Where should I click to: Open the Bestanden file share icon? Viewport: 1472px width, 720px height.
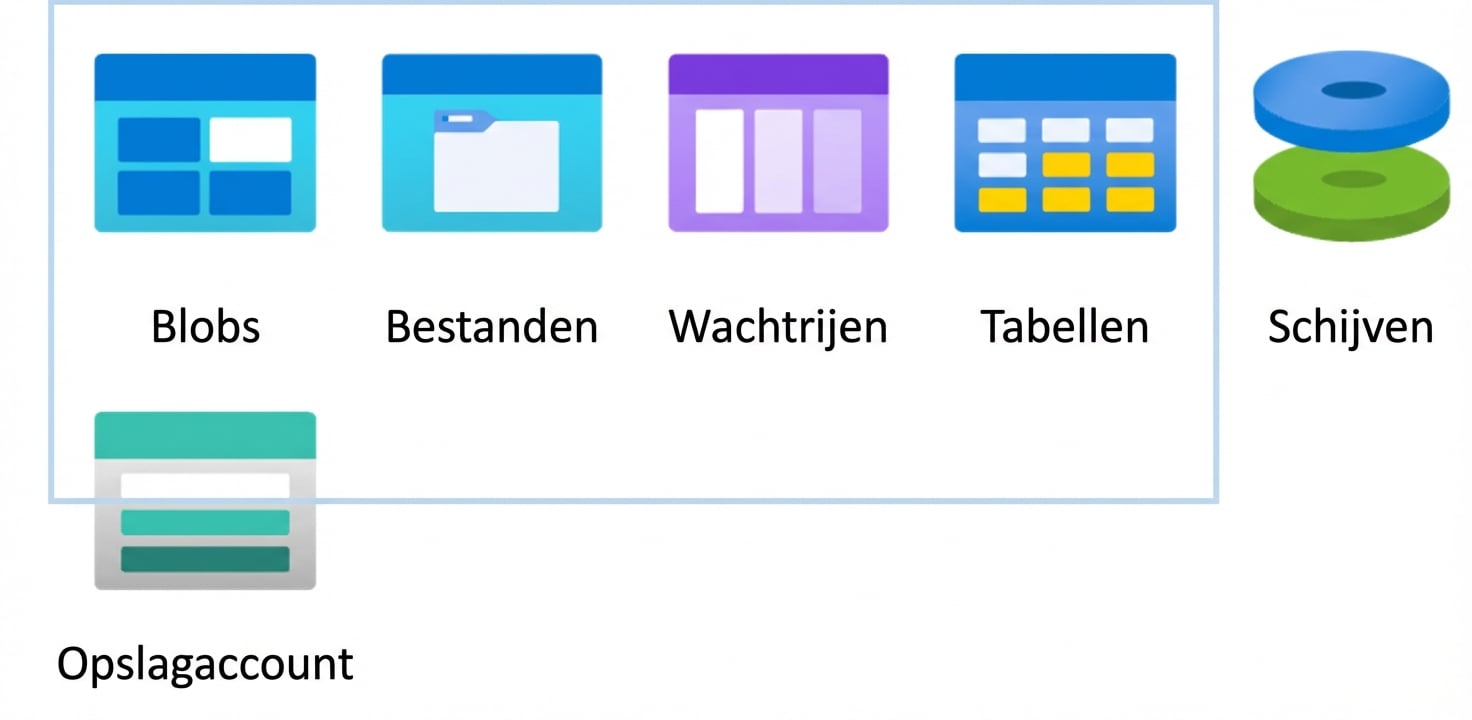pyautogui.click(x=492, y=143)
